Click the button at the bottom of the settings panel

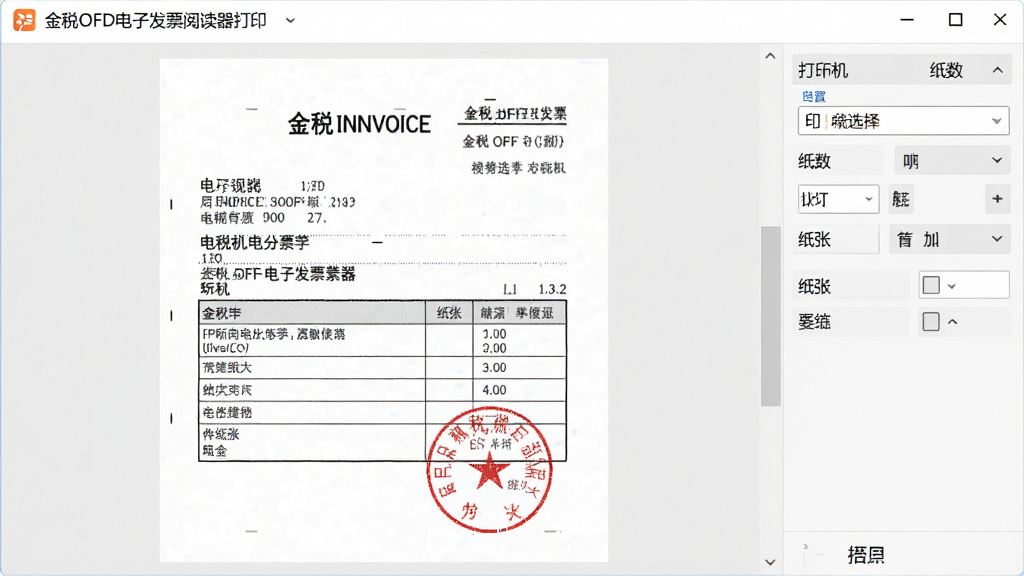pyautogui.click(x=866, y=555)
